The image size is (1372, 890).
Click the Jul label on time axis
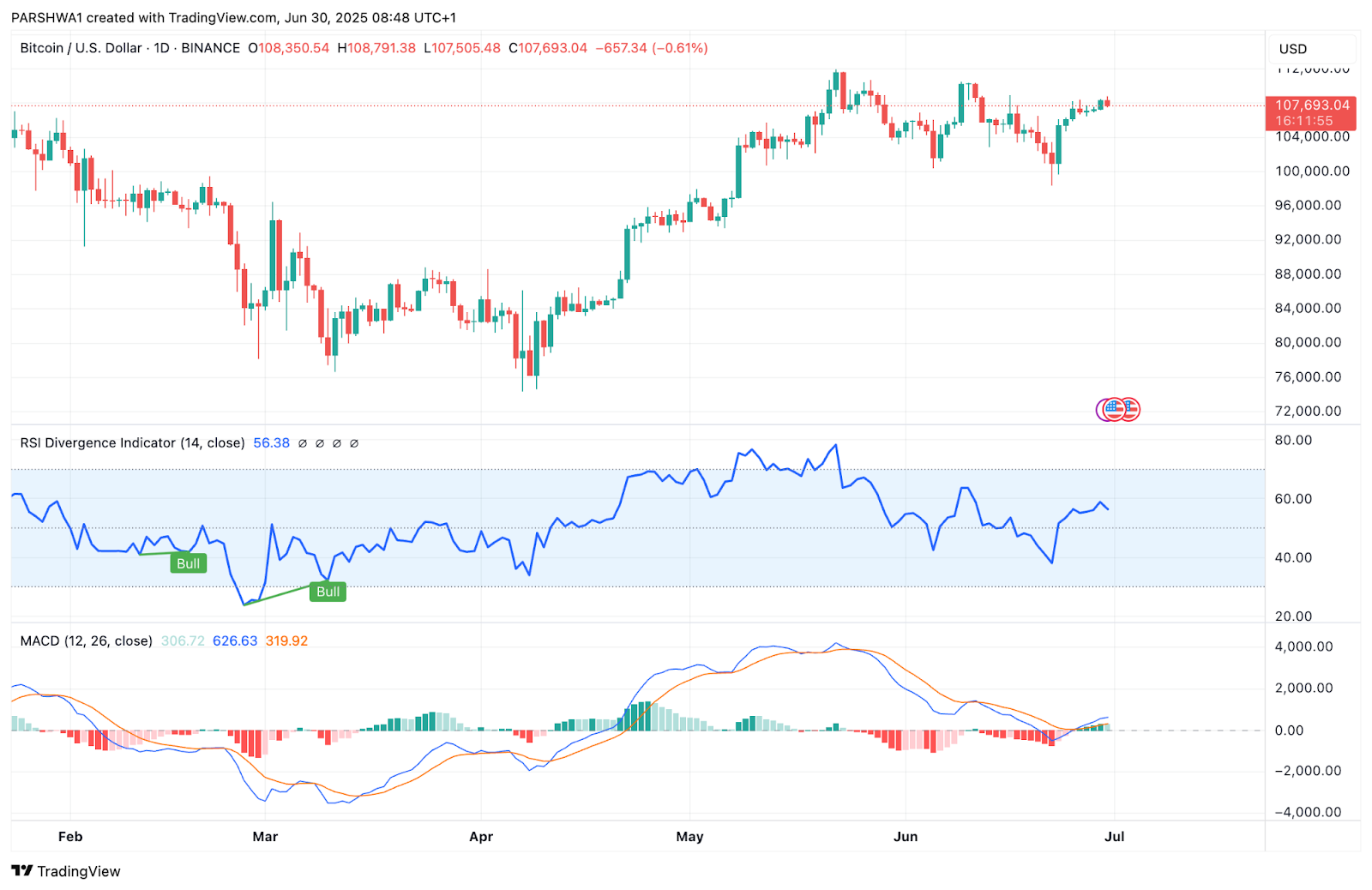[x=1114, y=837]
